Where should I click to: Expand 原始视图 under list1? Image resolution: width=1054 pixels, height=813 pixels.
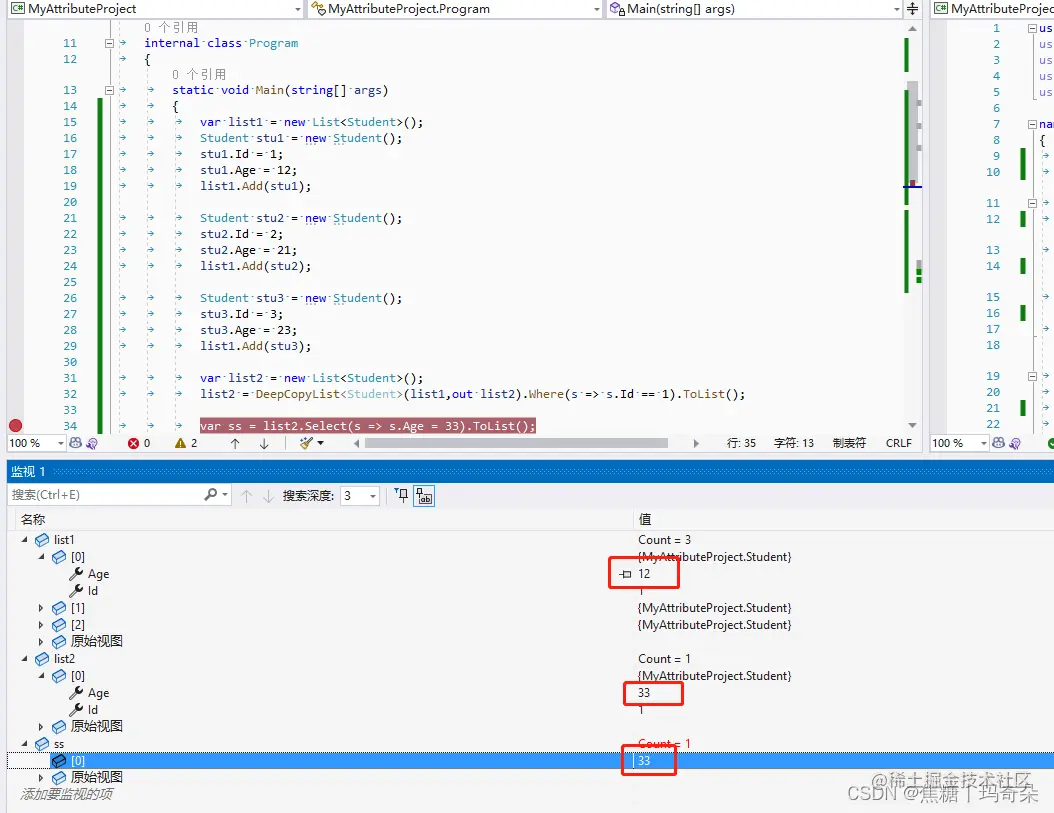click(41, 642)
